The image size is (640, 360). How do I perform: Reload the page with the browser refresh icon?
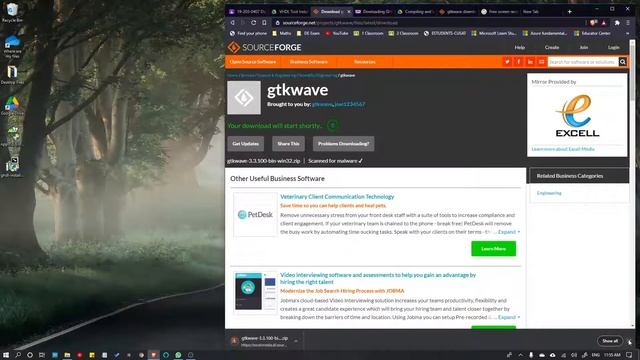click(253, 23)
